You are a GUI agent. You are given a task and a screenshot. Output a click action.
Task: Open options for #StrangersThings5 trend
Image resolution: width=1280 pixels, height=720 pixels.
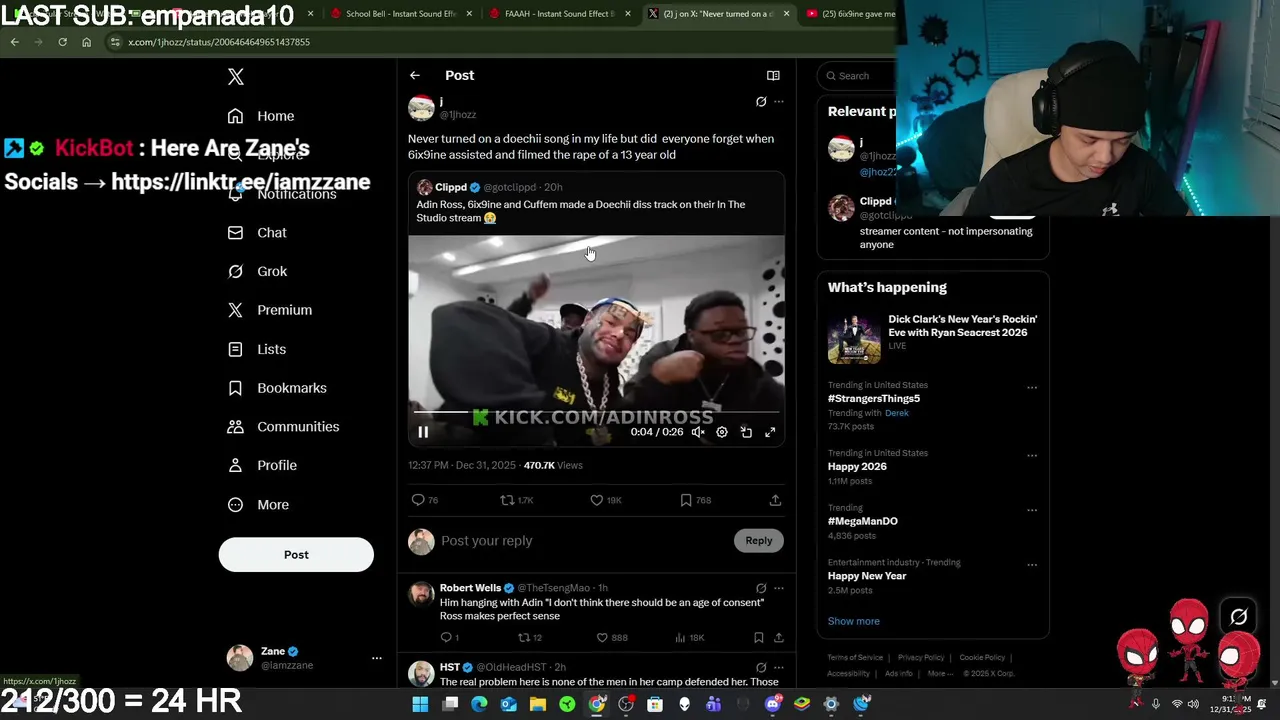pyautogui.click(x=1032, y=388)
